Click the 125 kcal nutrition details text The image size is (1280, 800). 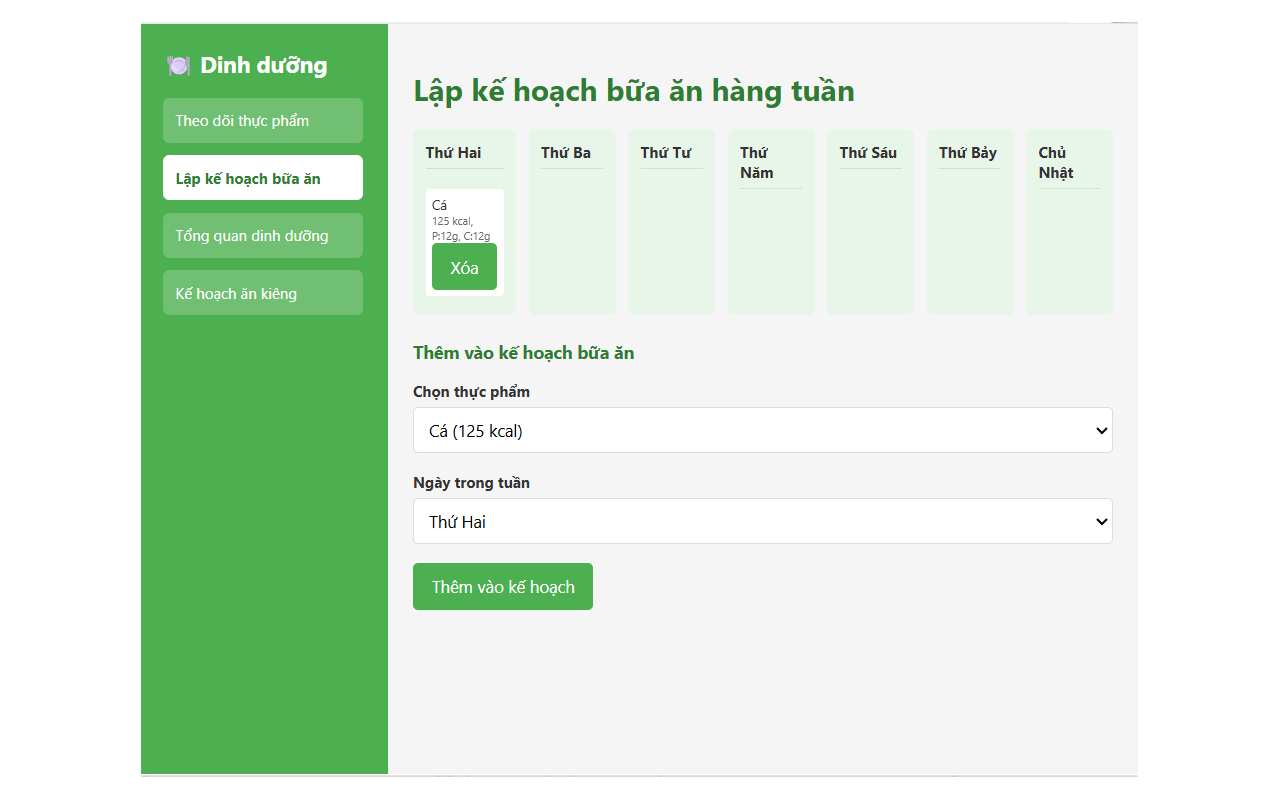tap(462, 229)
